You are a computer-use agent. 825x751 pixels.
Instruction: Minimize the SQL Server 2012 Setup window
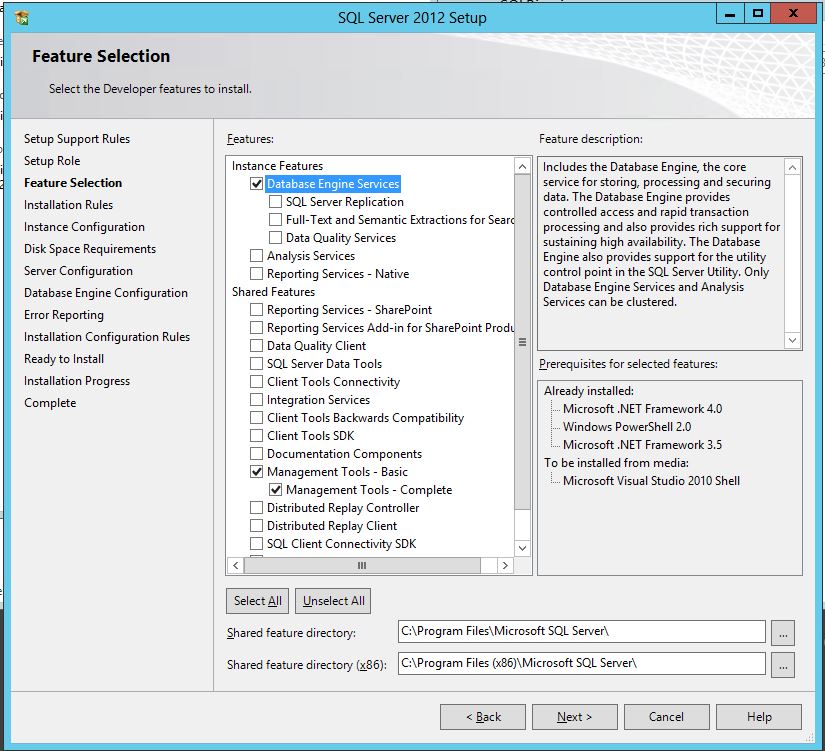click(730, 14)
